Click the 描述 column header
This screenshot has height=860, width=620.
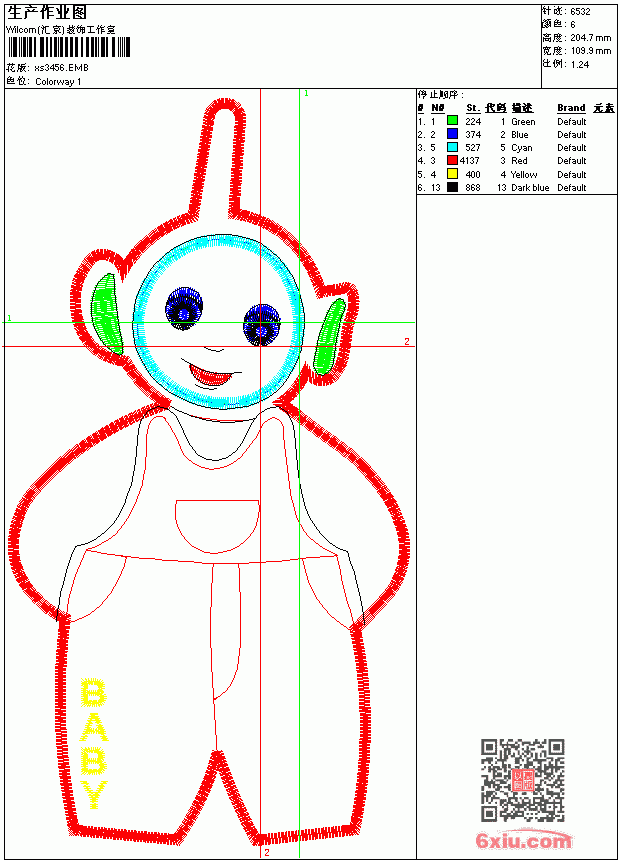[522, 108]
